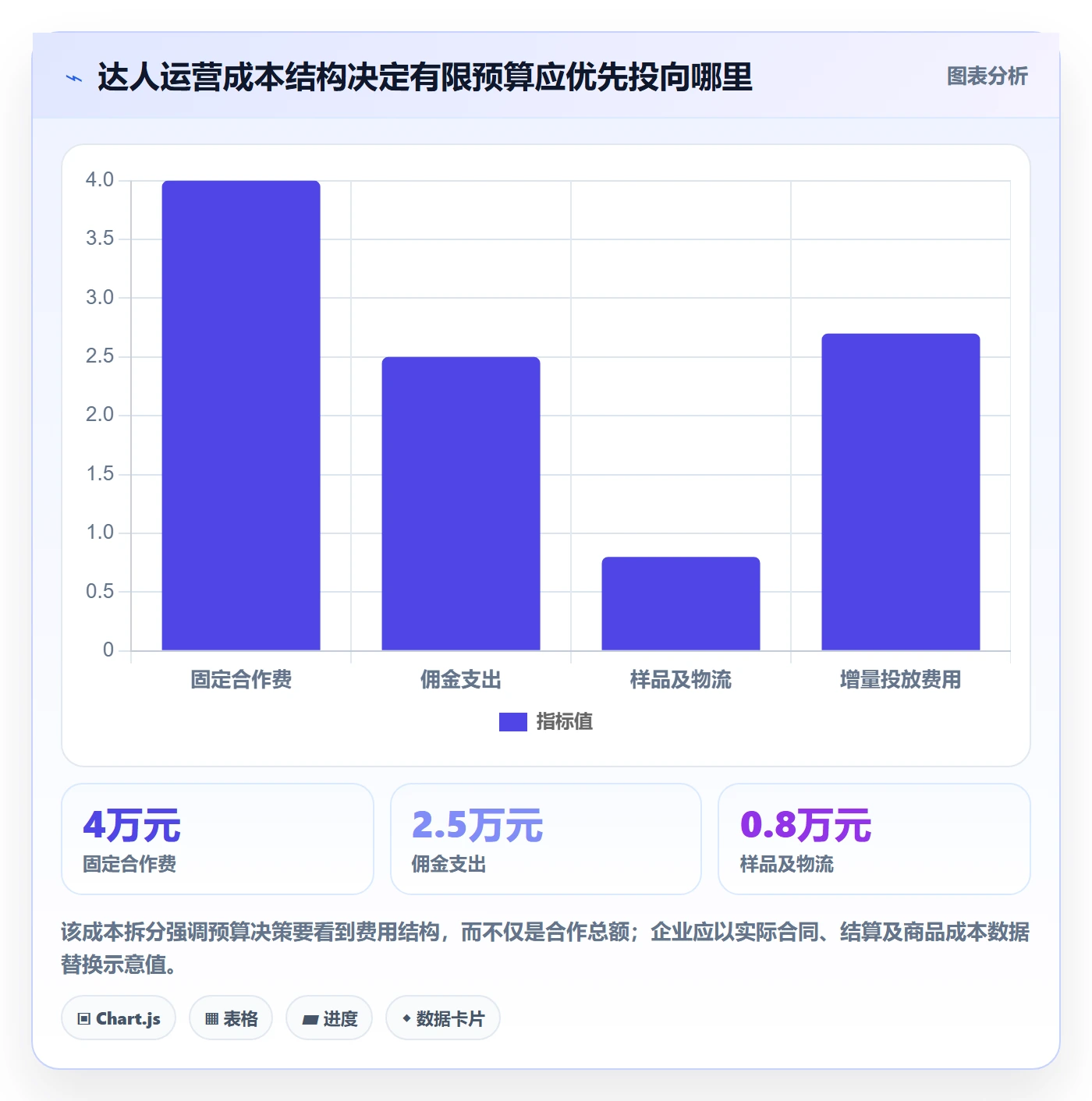
Task: Click the 图表分析 label in the header
Action: coord(987,76)
